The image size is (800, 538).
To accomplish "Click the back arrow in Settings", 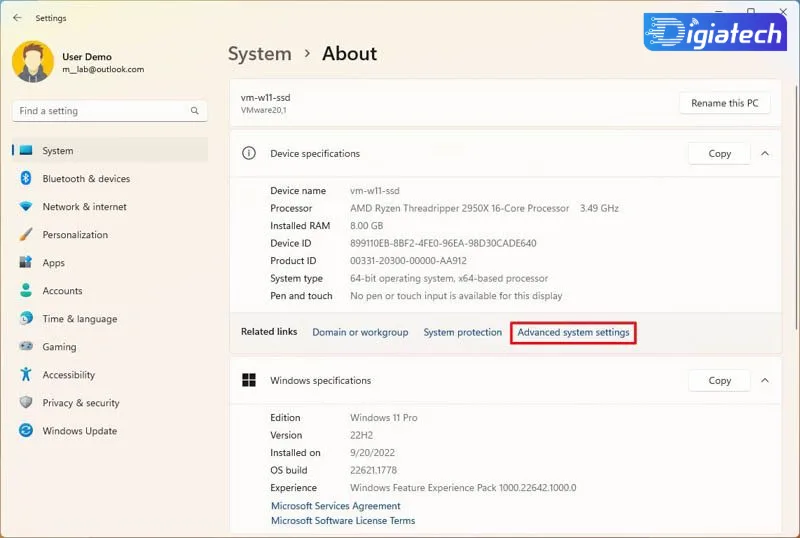I will click(17, 18).
